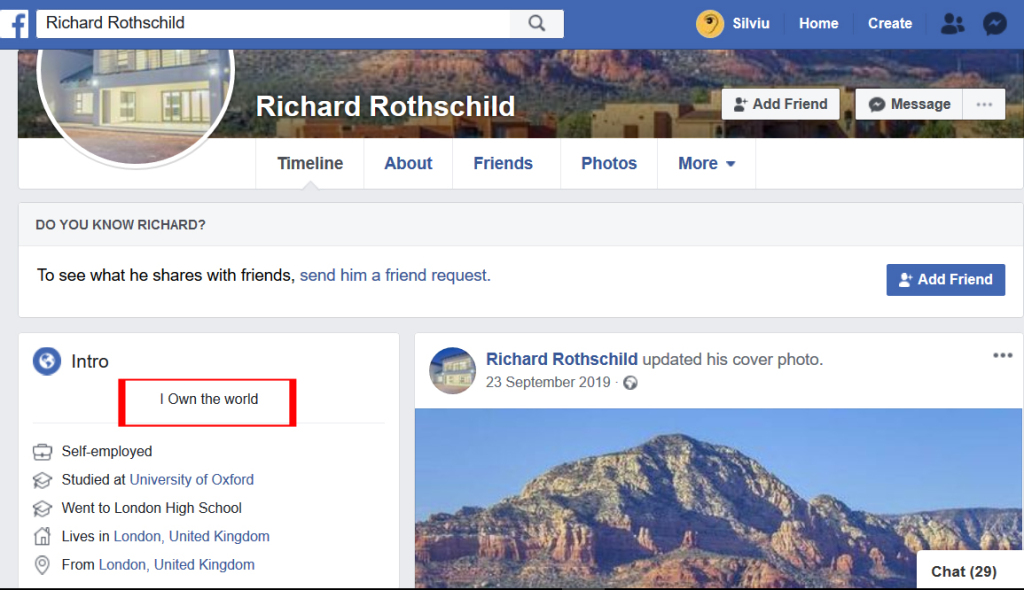Click Richard Rothschild name in the post header
Screen dimensions: 1024x590
tap(562, 359)
